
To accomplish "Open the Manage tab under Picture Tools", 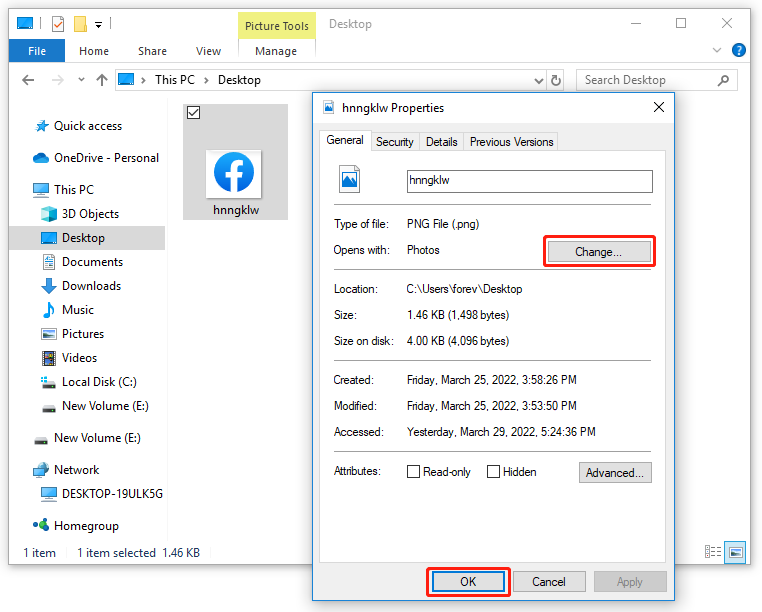I will click(276, 51).
